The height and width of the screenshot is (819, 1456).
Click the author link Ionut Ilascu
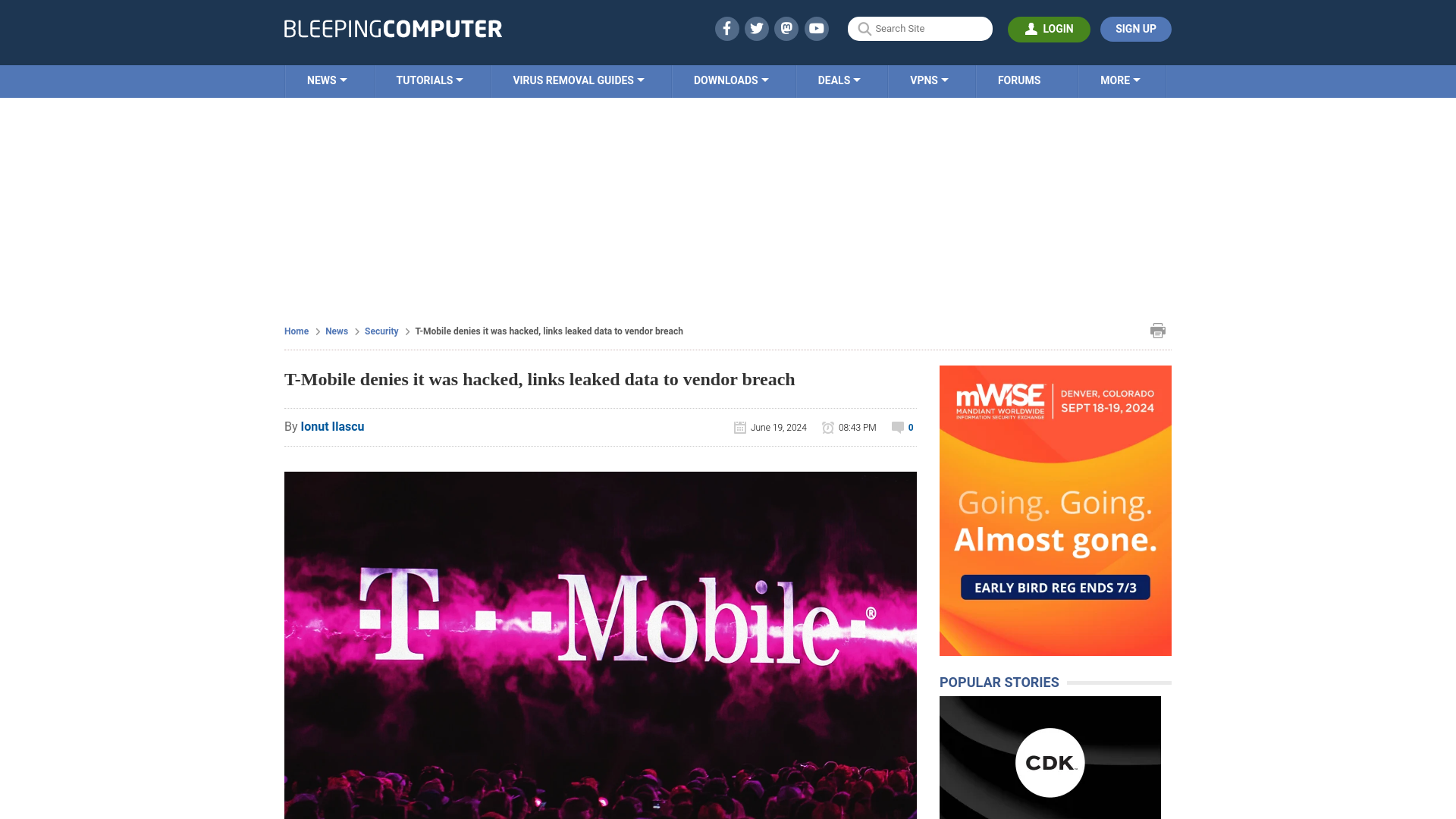[332, 426]
